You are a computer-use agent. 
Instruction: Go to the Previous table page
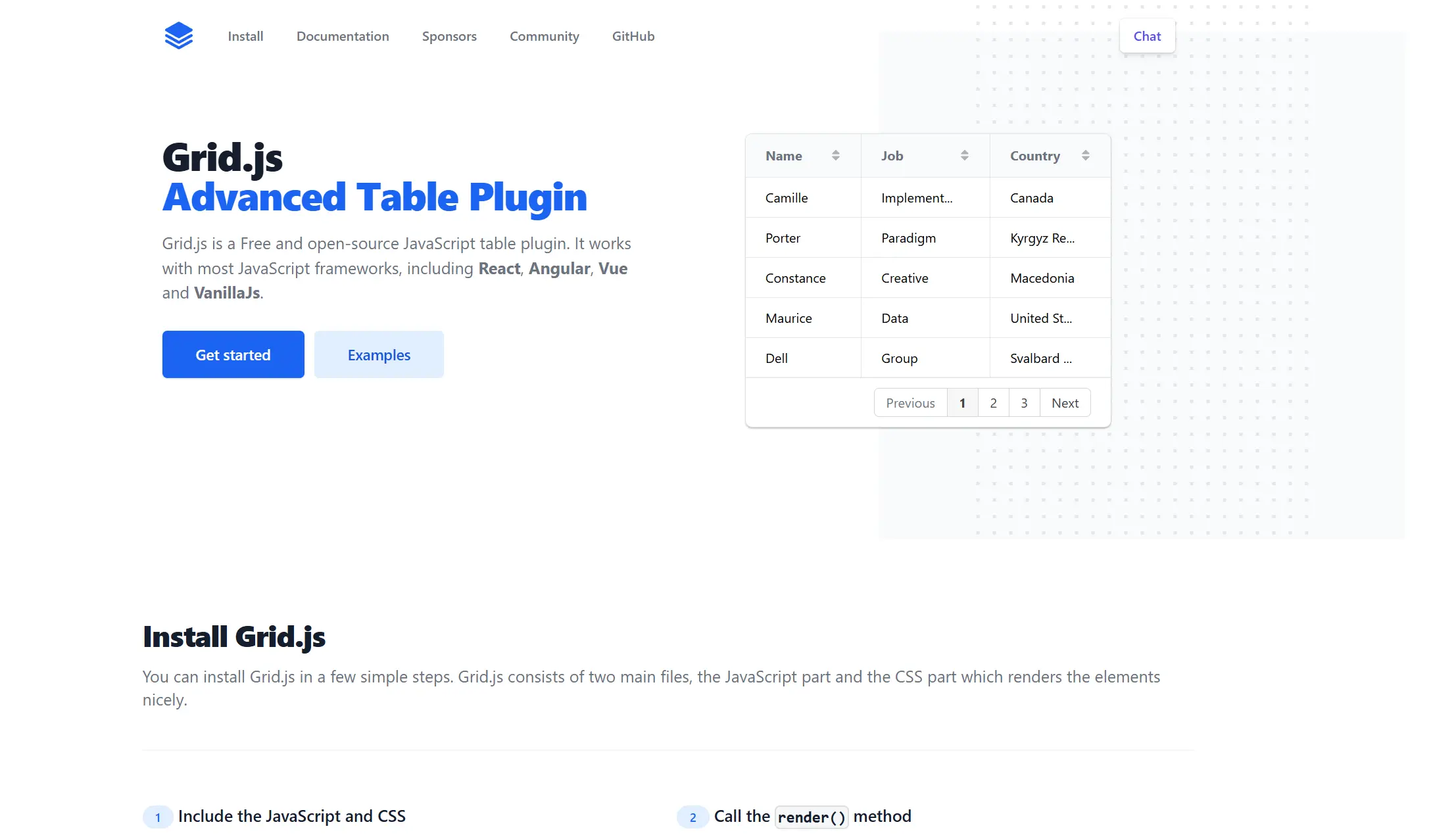[910, 402]
